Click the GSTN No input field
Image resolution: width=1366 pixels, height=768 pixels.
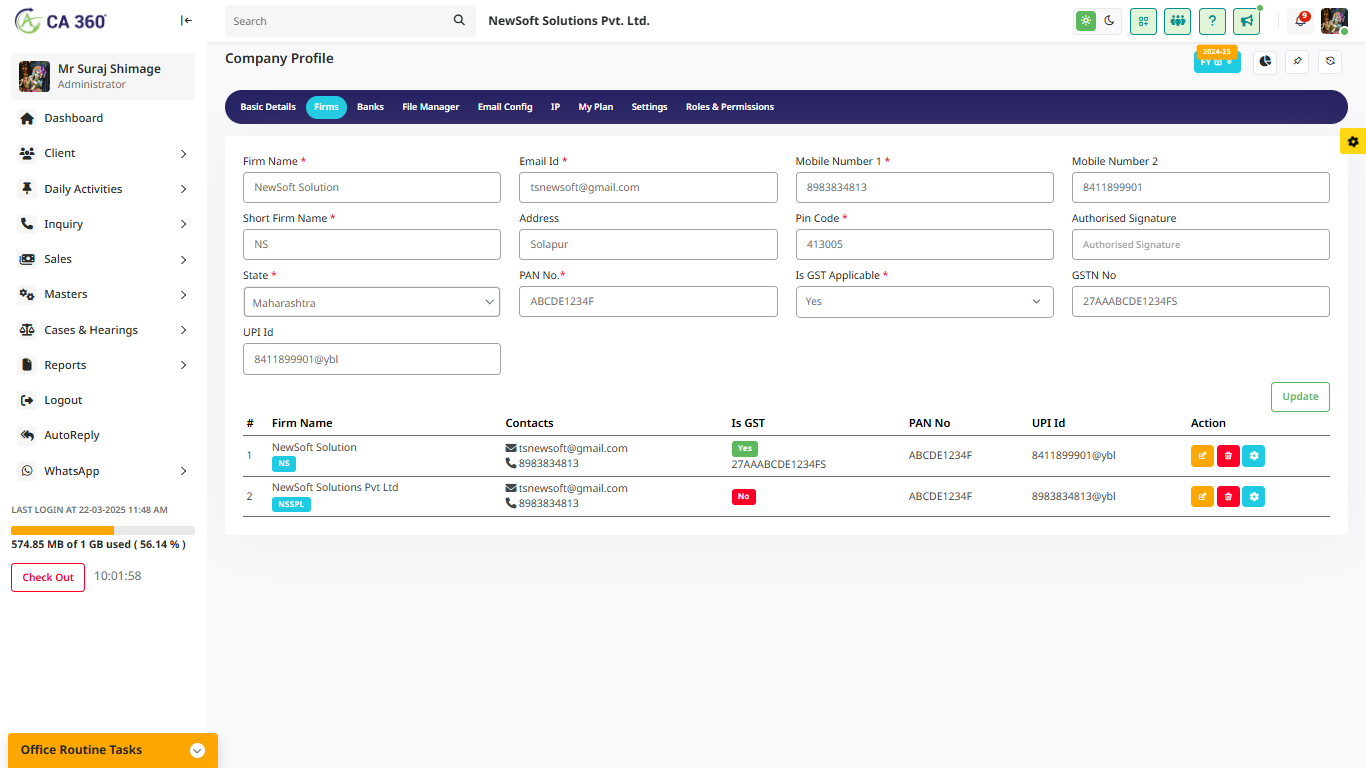pos(1201,301)
